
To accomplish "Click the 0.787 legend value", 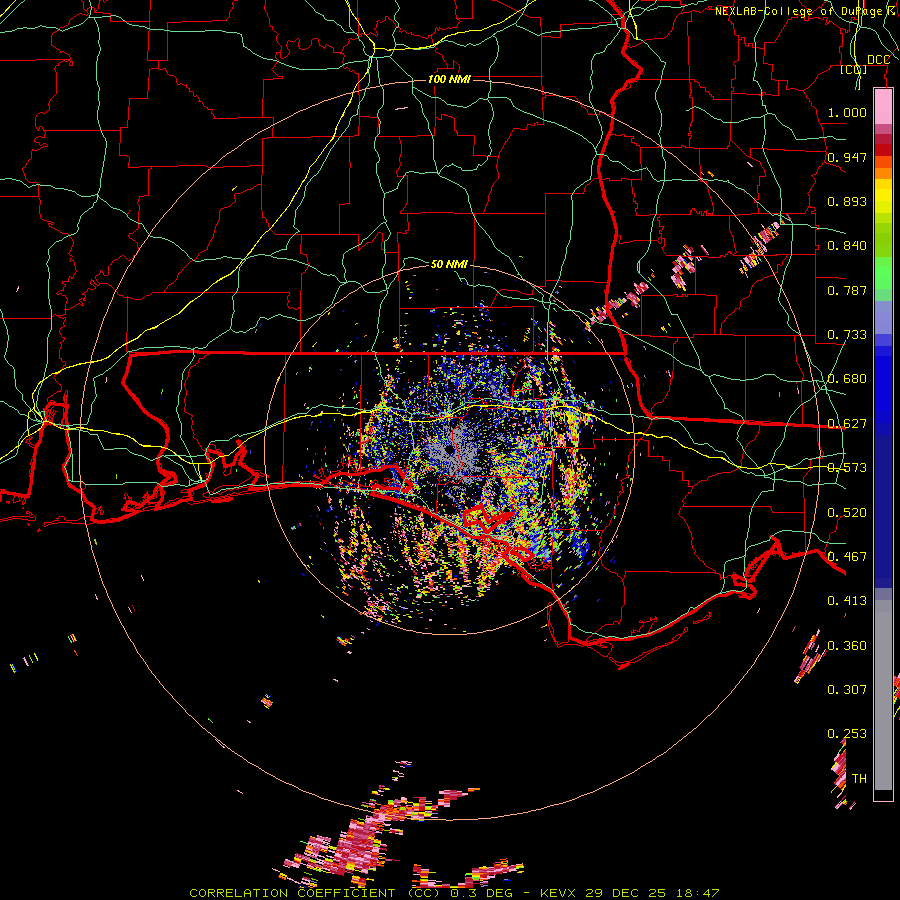I will [847, 290].
